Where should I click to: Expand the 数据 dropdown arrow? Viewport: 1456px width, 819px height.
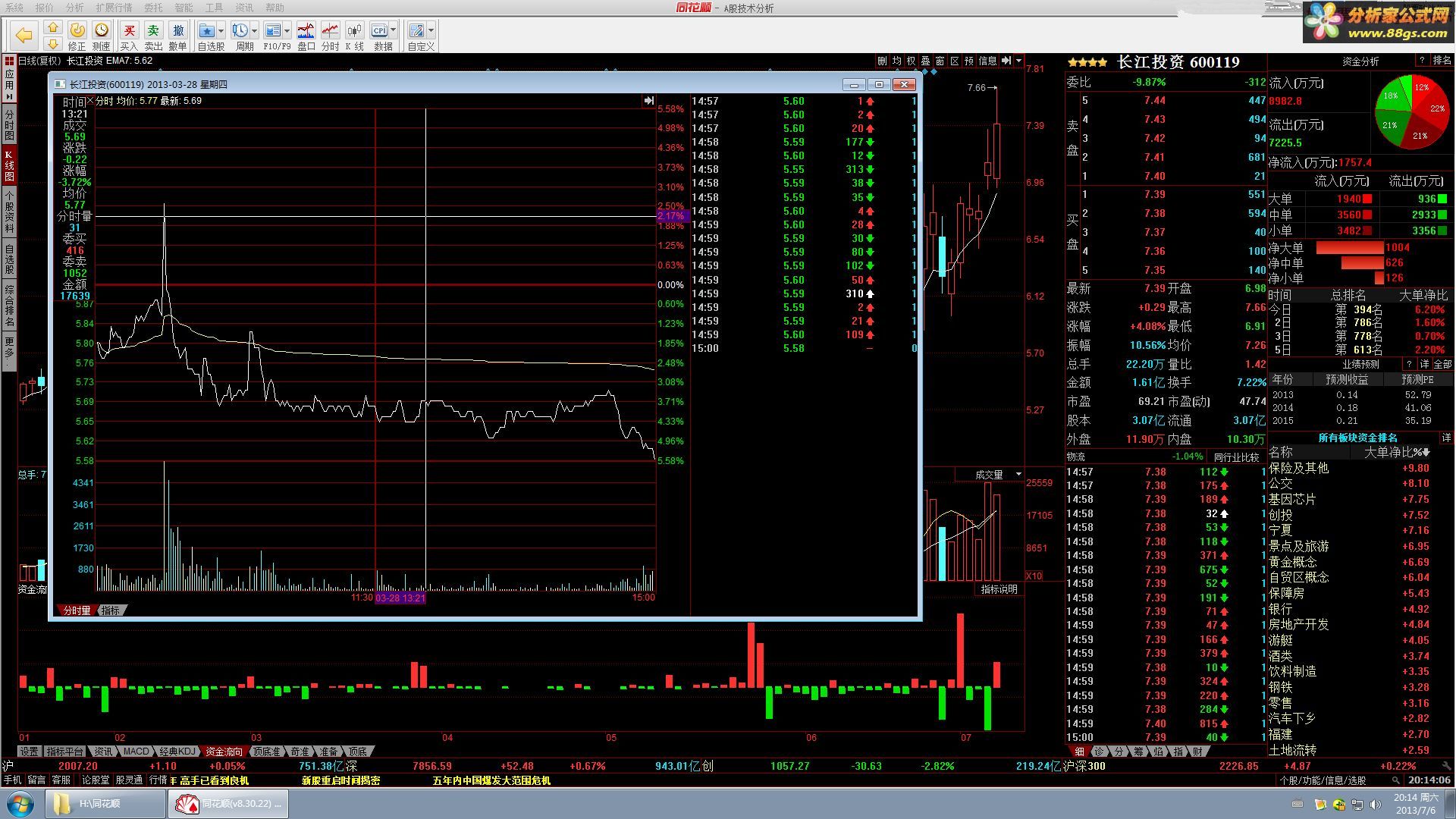(x=394, y=30)
